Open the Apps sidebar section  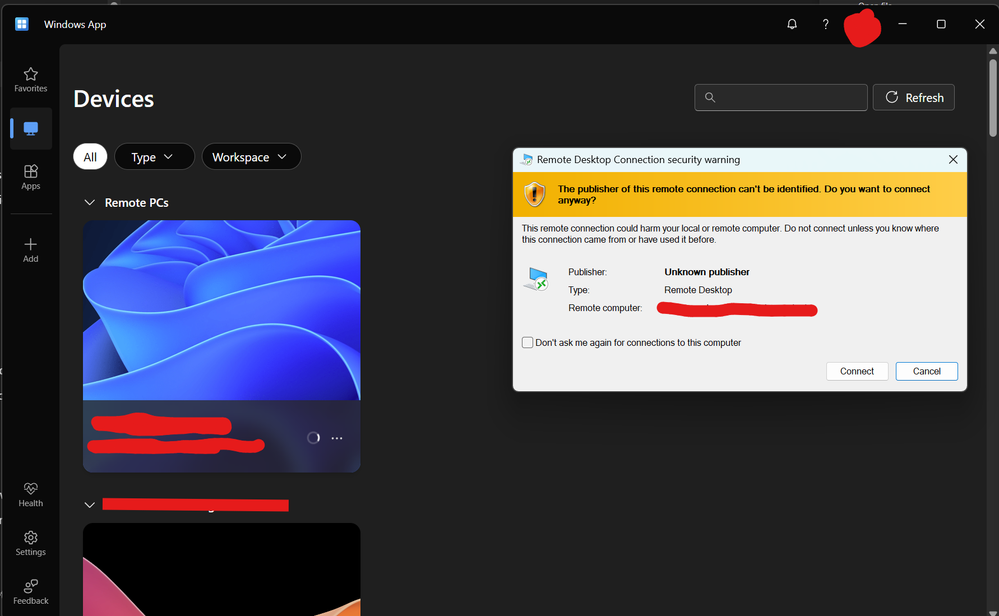tap(31, 177)
